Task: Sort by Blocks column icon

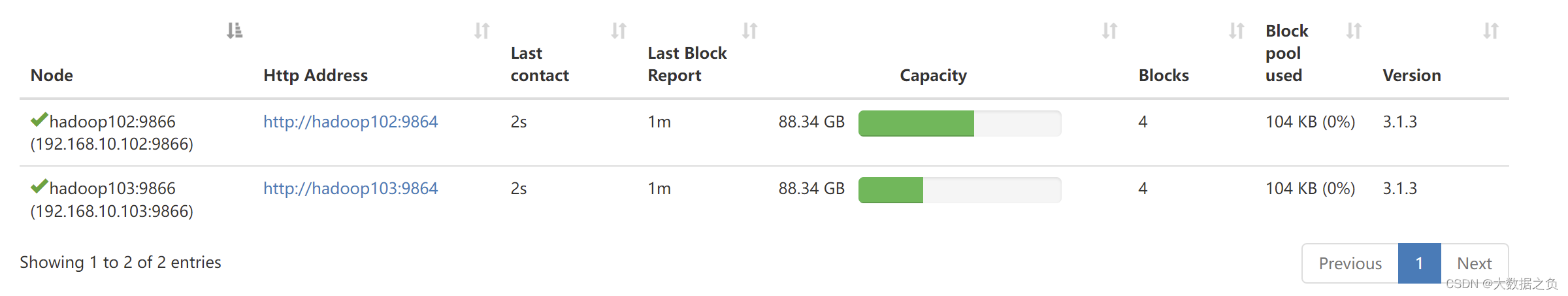Action: [x=1237, y=31]
